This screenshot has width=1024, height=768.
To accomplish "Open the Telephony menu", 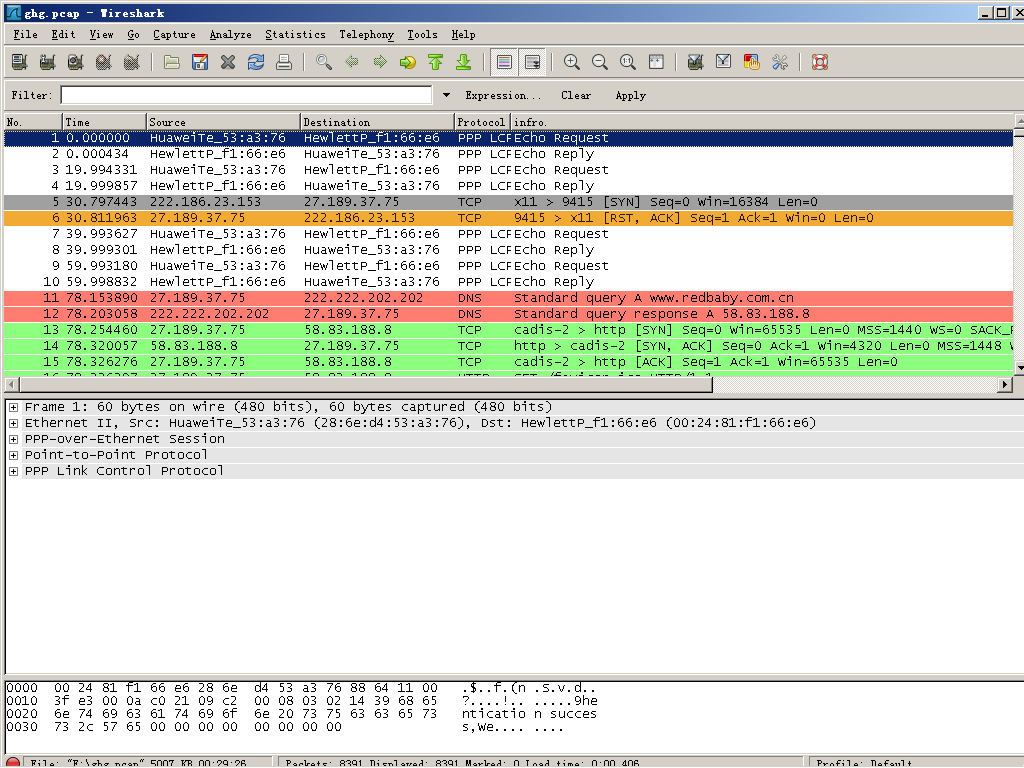I will click(366, 35).
